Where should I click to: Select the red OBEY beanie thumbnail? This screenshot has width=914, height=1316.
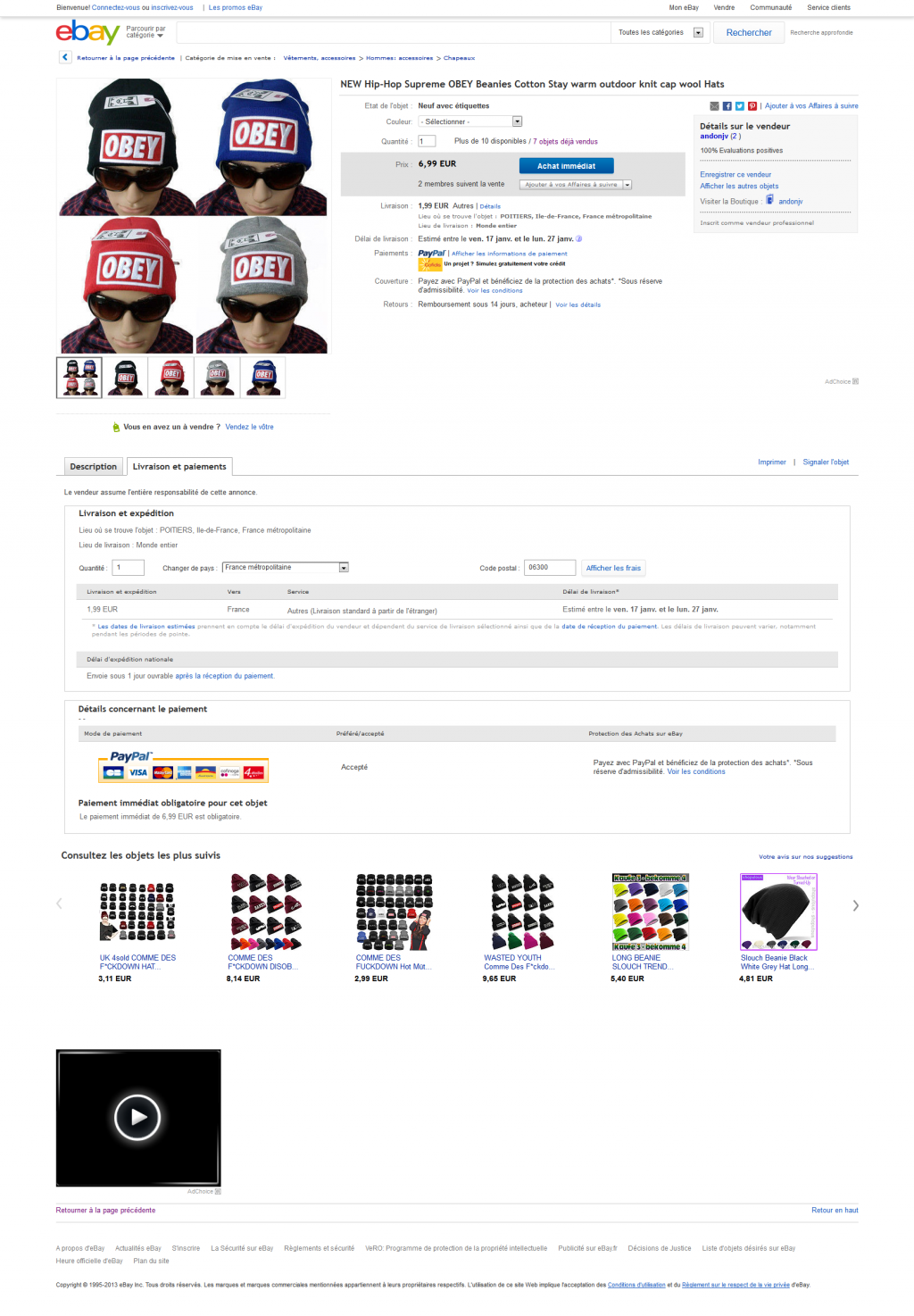coord(172,377)
